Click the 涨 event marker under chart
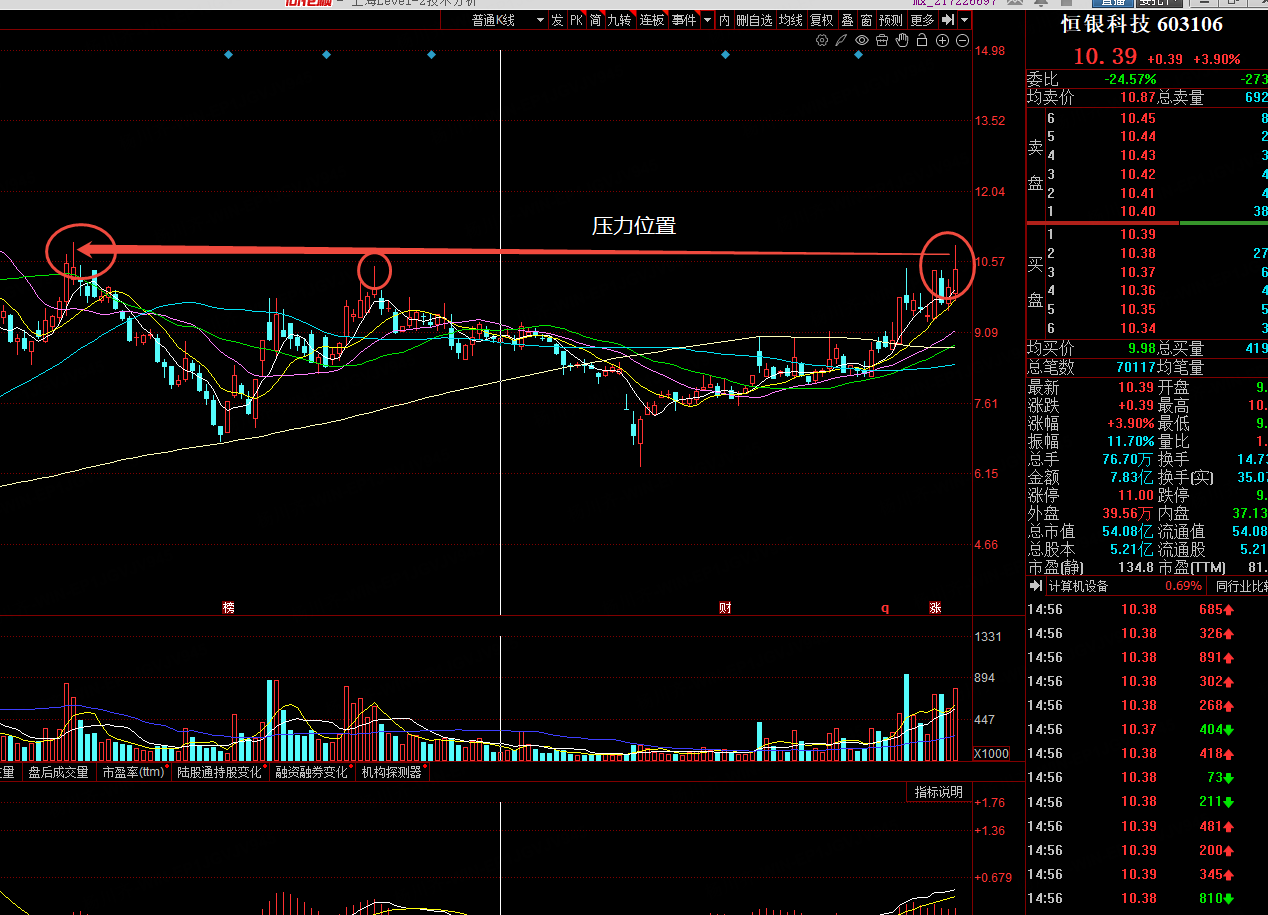This screenshot has height=915, width=1268. click(935, 607)
